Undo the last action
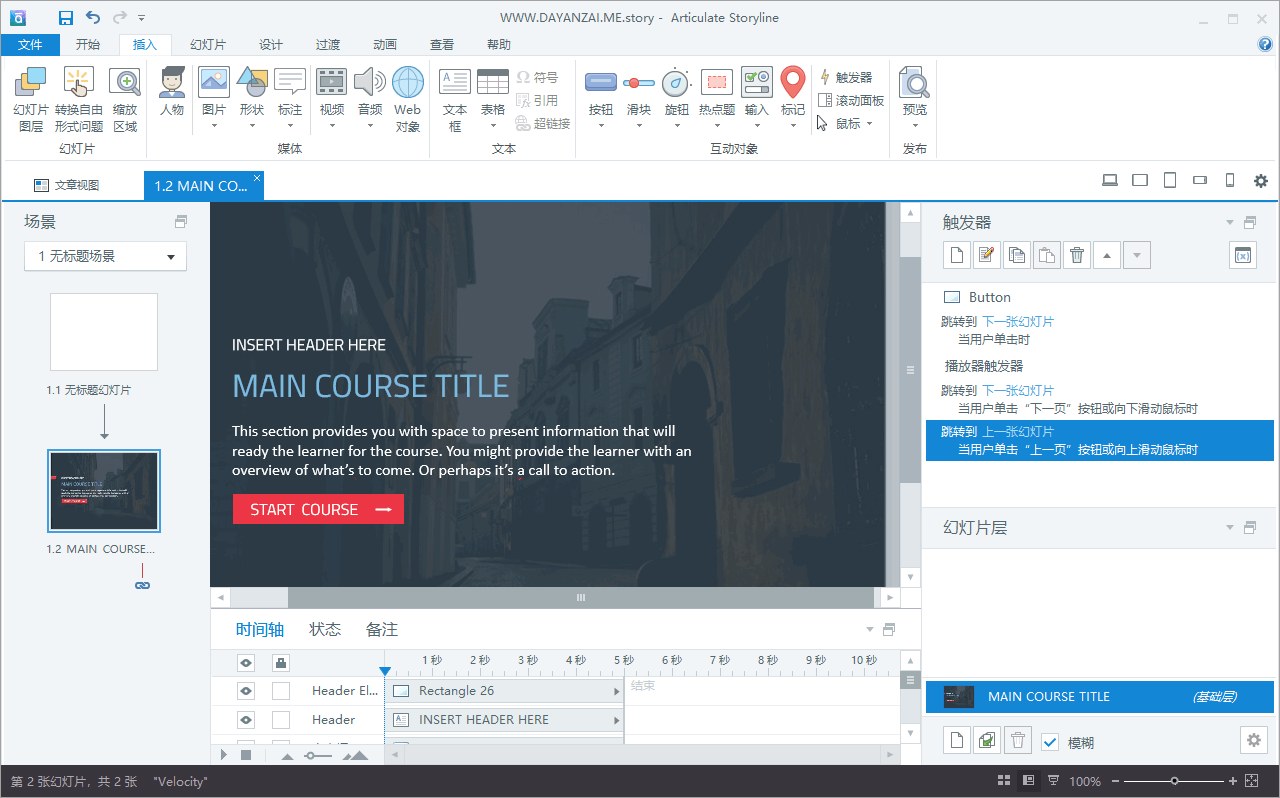Image resolution: width=1280 pixels, height=798 pixels. pyautogui.click(x=93, y=17)
